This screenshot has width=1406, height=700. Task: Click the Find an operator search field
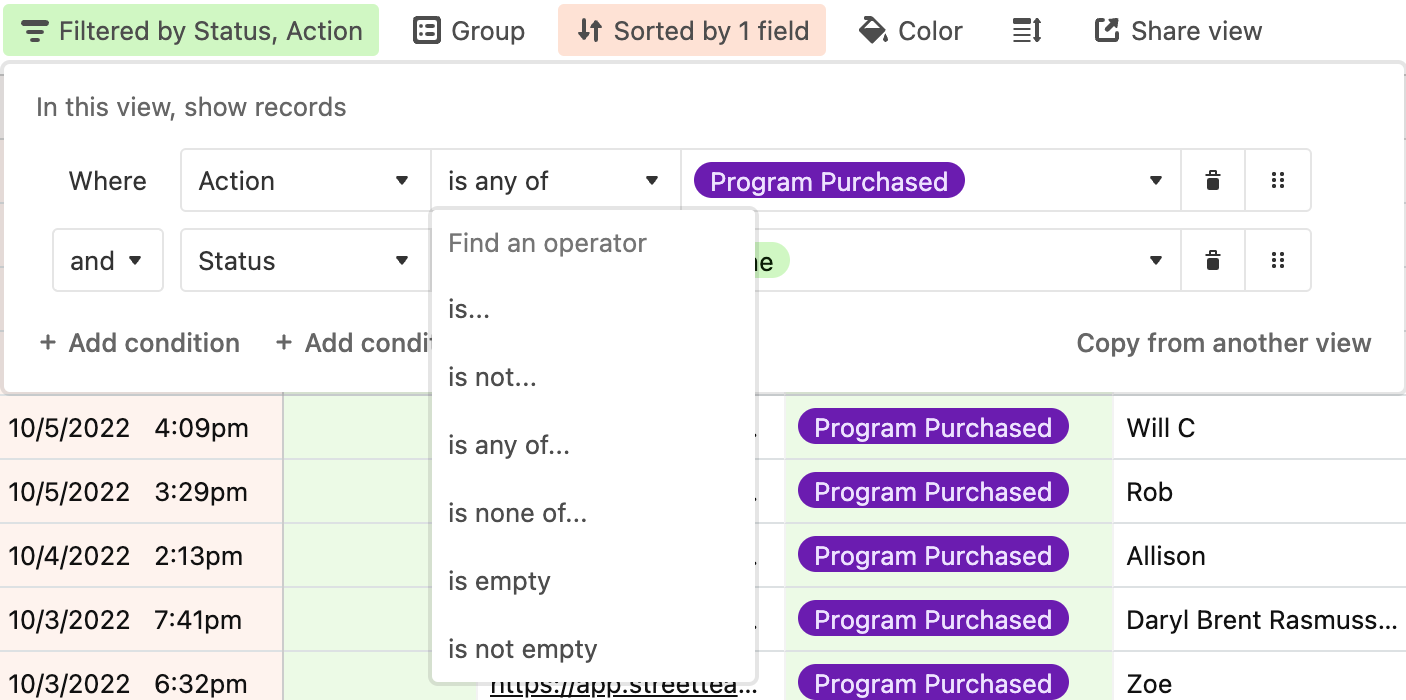[590, 243]
